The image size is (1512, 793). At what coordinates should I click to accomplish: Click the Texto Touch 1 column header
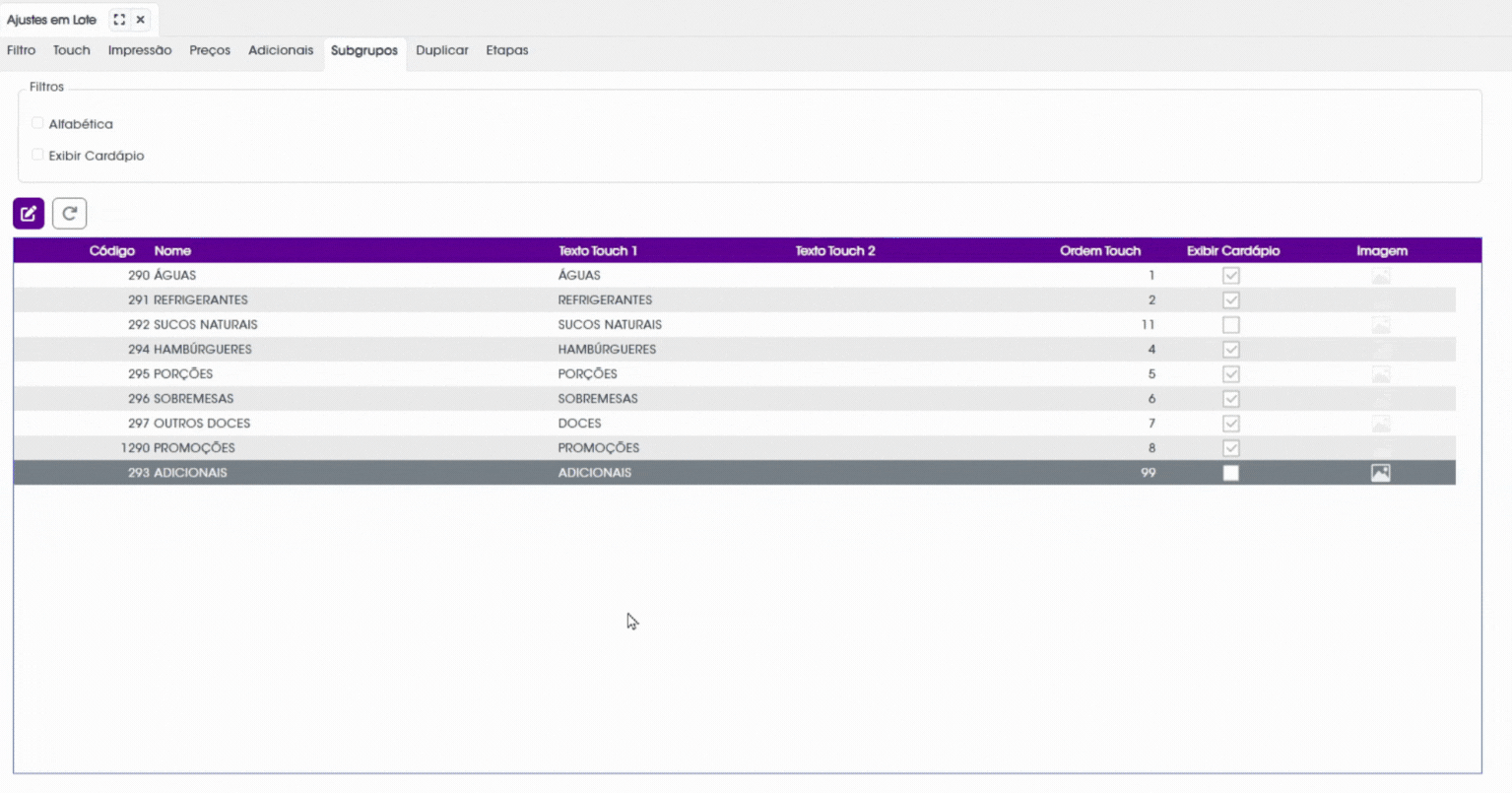point(598,251)
